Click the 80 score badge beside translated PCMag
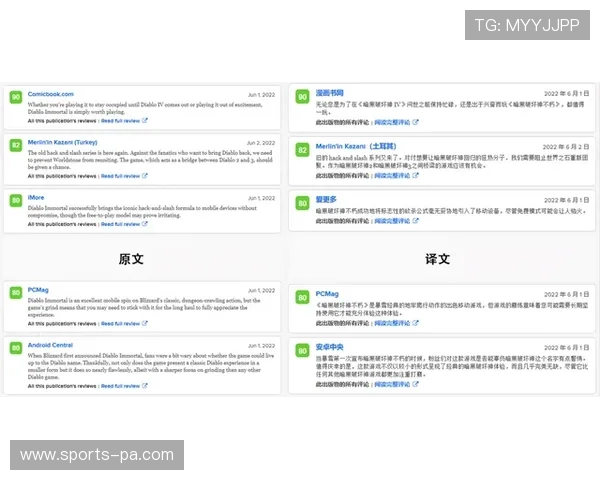The width and height of the screenshot is (600, 480). (x=302, y=298)
